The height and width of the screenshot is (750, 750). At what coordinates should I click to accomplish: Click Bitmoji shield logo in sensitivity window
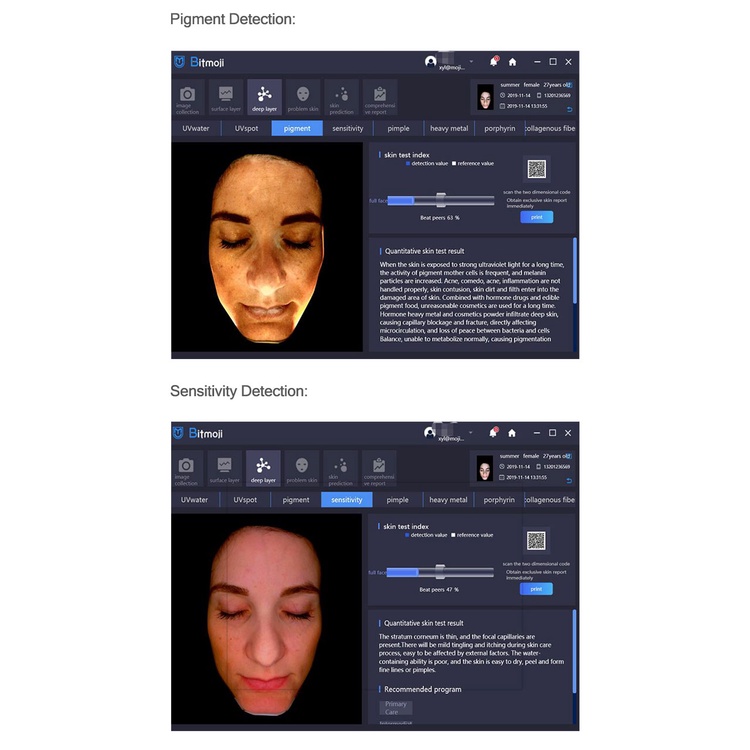(179, 433)
